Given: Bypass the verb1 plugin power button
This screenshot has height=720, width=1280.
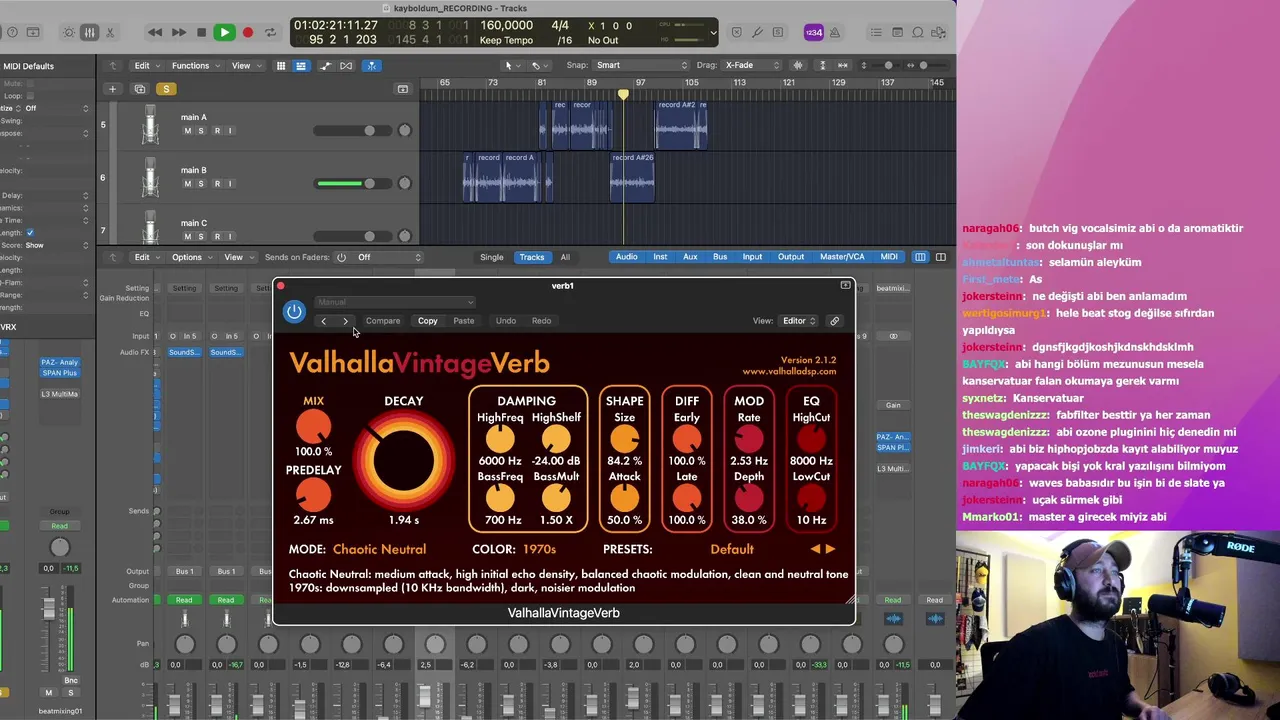Looking at the screenshot, I should [294, 312].
